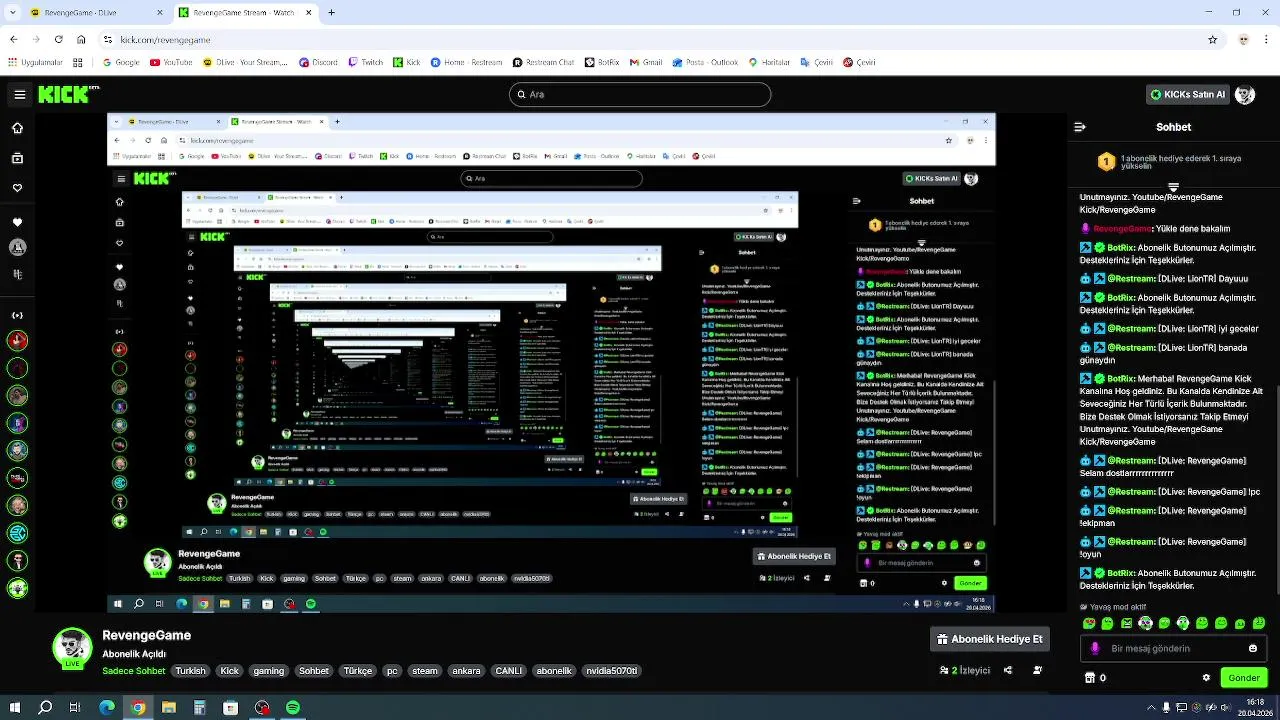The height and width of the screenshot is (720, 1280).
Task: Open the Following heart icon in sidebar
Action: pos(17,188)
